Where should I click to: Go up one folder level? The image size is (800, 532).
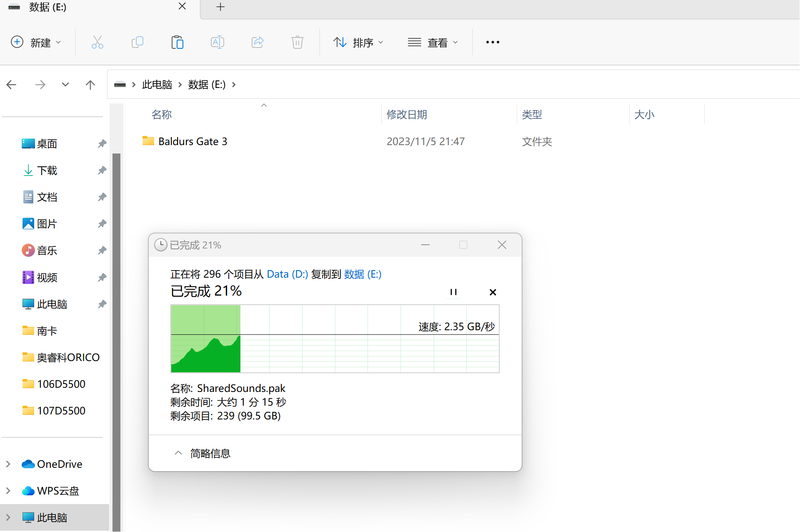click(90, 85)
